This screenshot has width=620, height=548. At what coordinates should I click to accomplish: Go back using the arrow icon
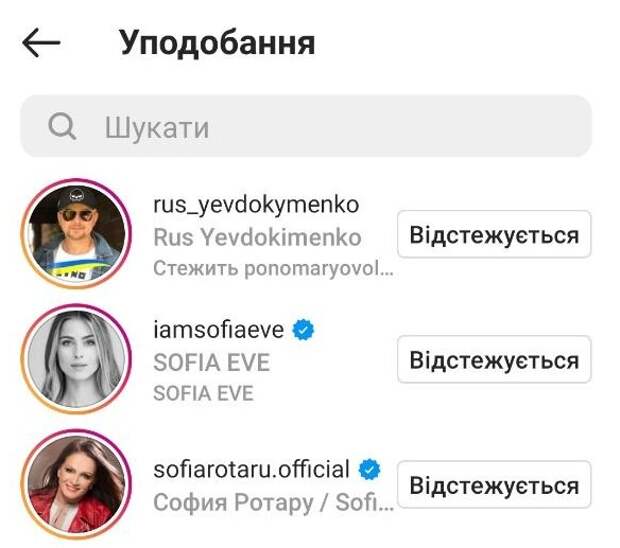point(41,42)
